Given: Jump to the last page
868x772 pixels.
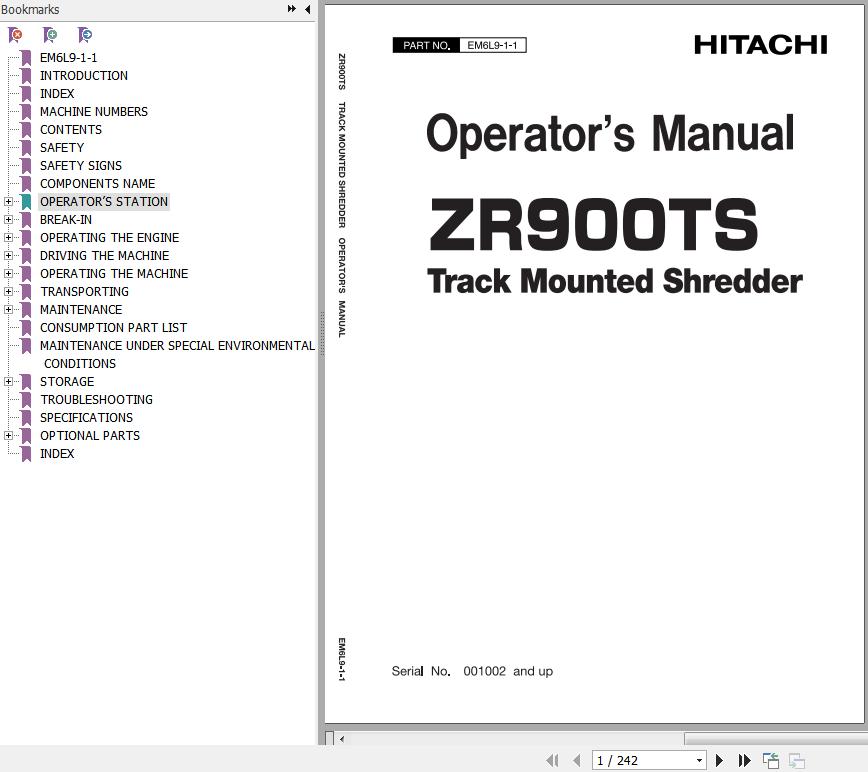Looking at the screenshot, I should (x=745, y=760).
